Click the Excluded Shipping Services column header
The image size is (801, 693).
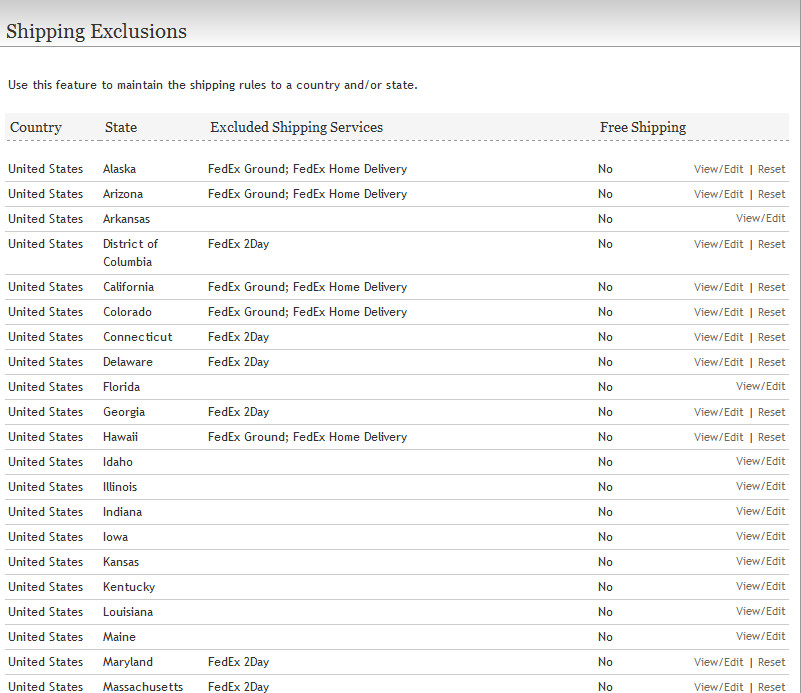296,127
